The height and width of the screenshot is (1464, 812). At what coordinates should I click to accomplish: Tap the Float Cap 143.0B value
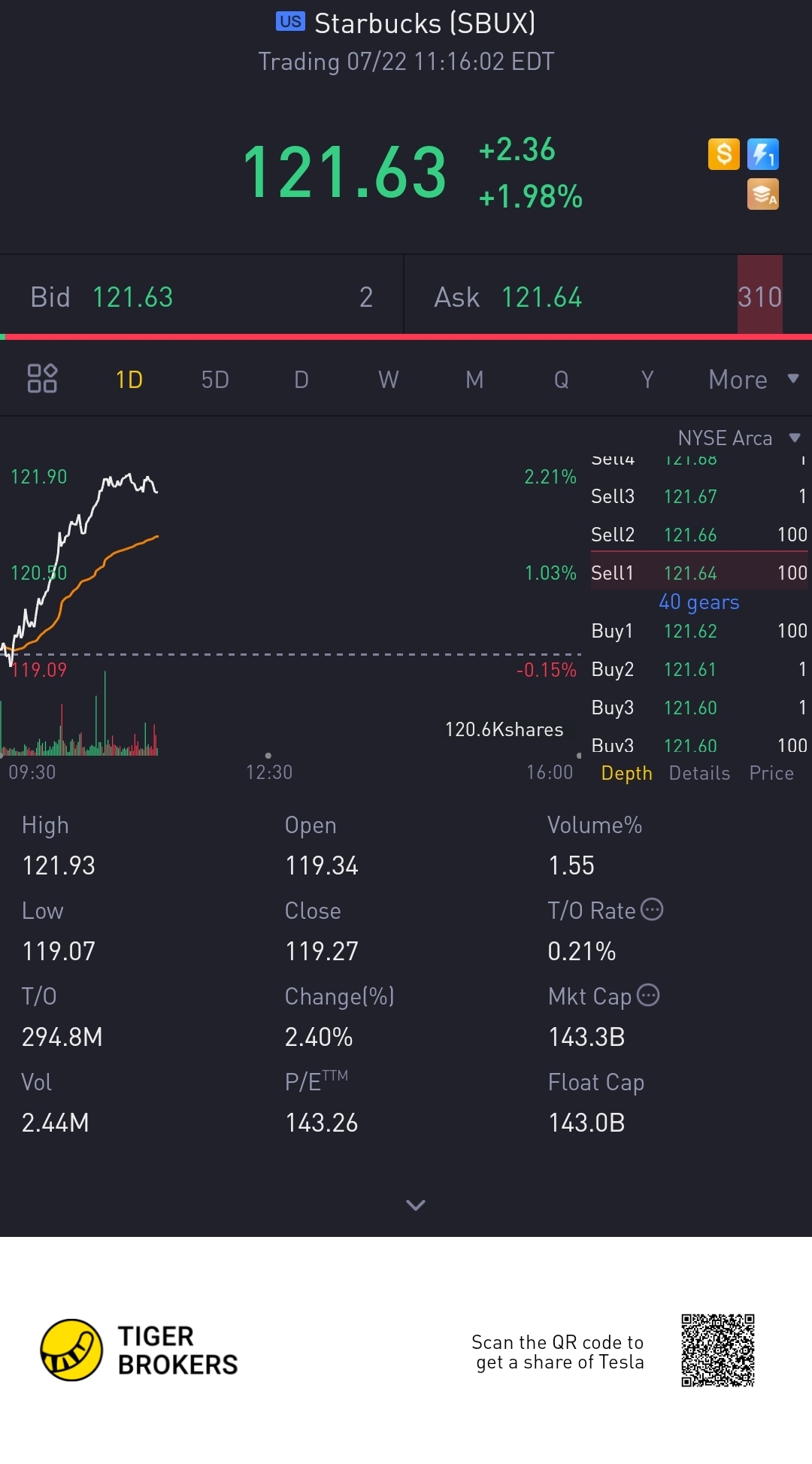[x=586, y=1123]
